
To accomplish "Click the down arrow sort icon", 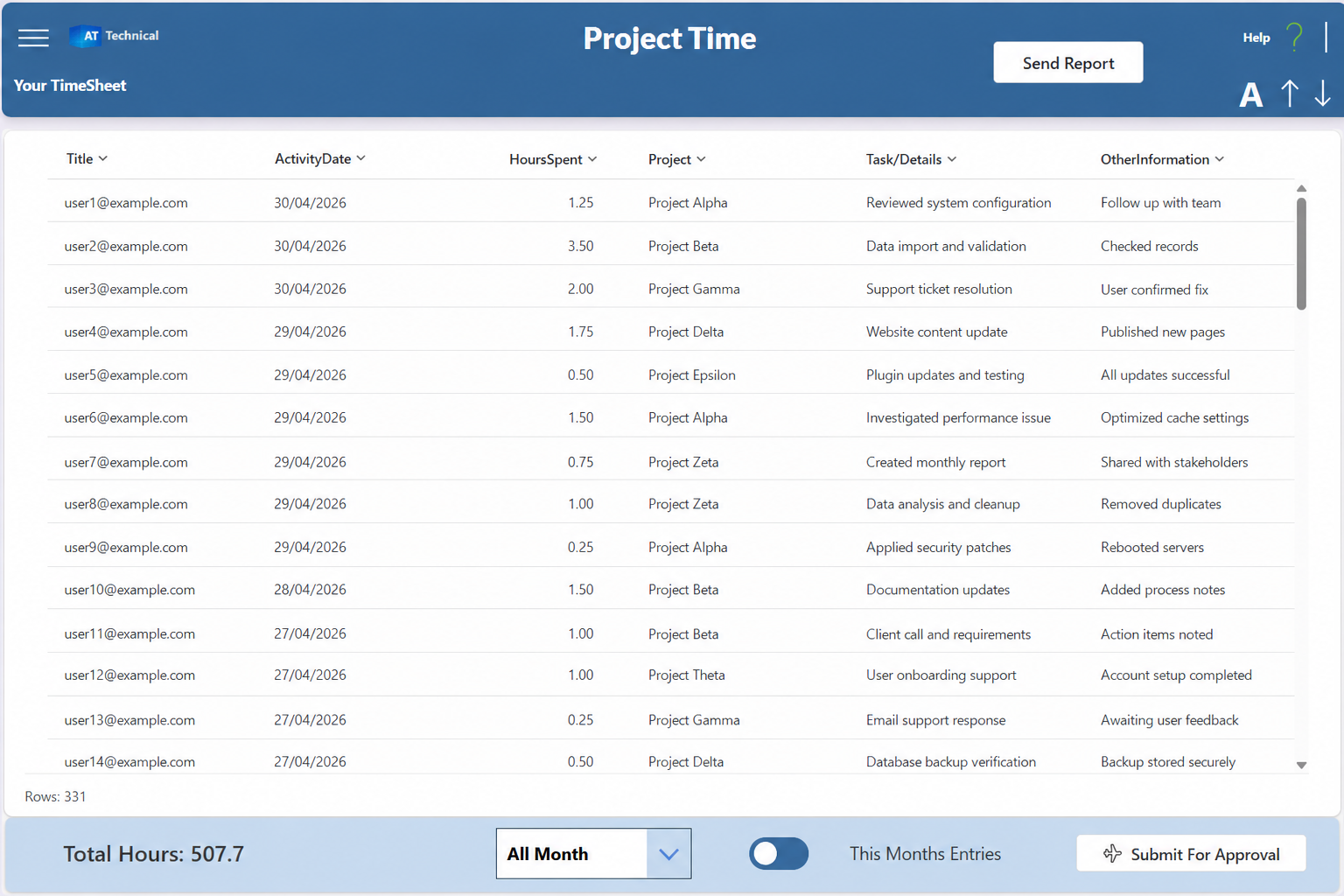I will (1322, 94).
